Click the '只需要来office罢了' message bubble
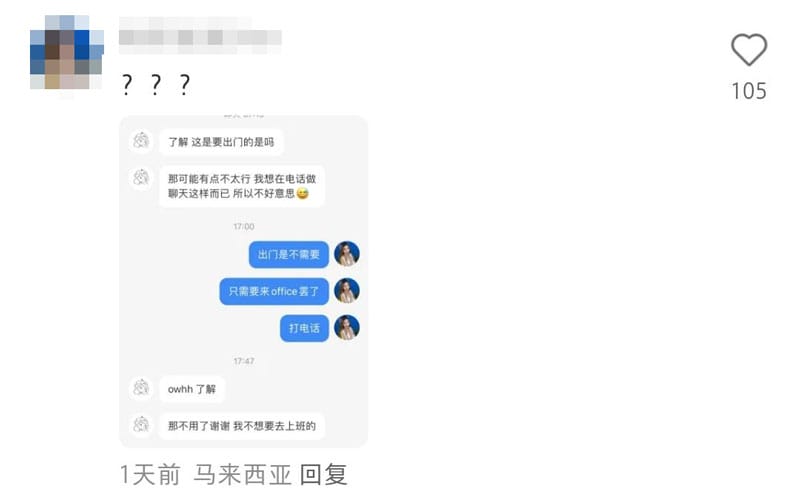Viewport: 800px width, 490px height. tap(274, 291)
